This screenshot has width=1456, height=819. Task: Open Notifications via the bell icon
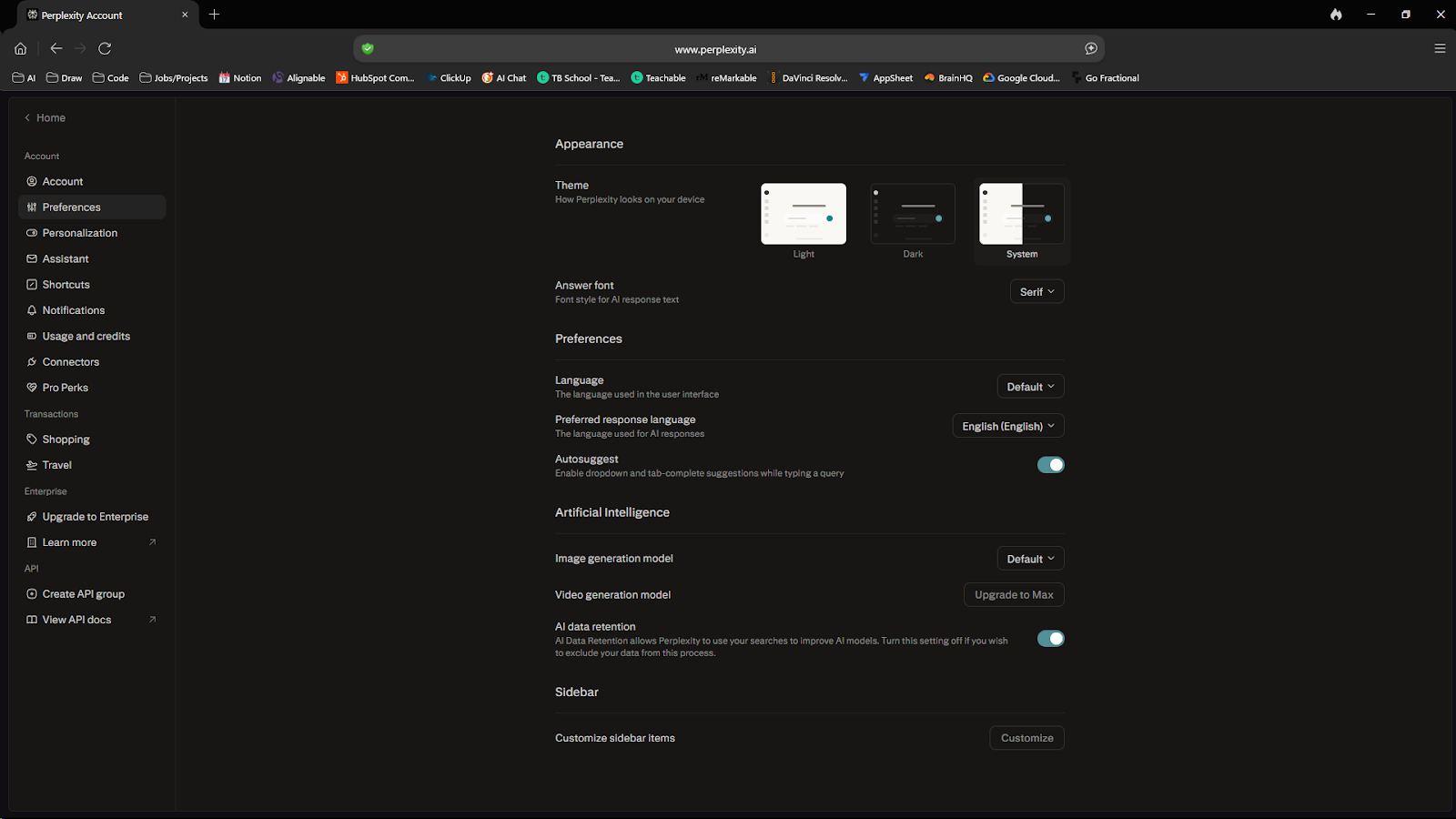[x=32, y=310]
